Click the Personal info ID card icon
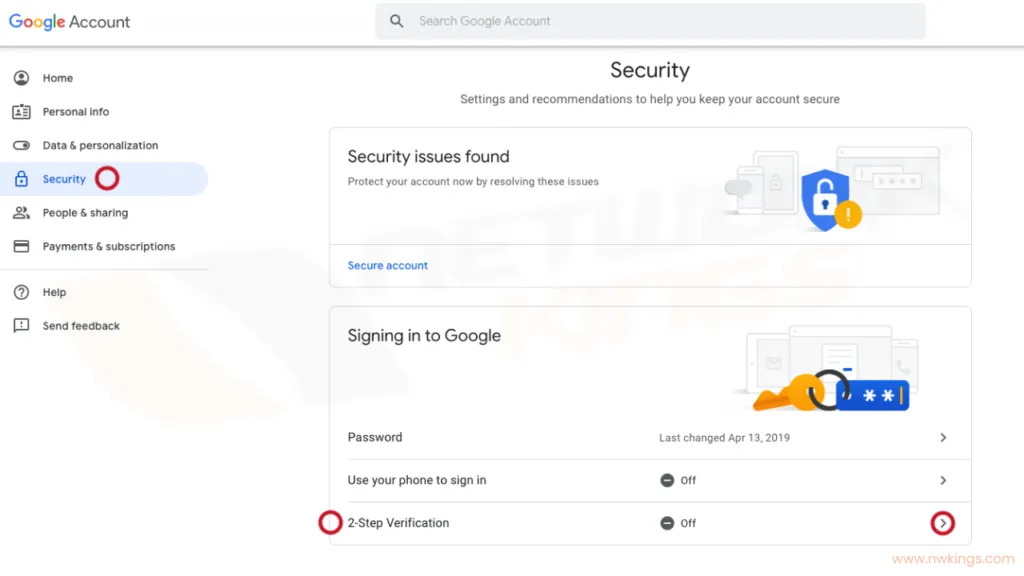Image resolution: width=1024 pixels, height=576 pixels. tap(21, 112)
